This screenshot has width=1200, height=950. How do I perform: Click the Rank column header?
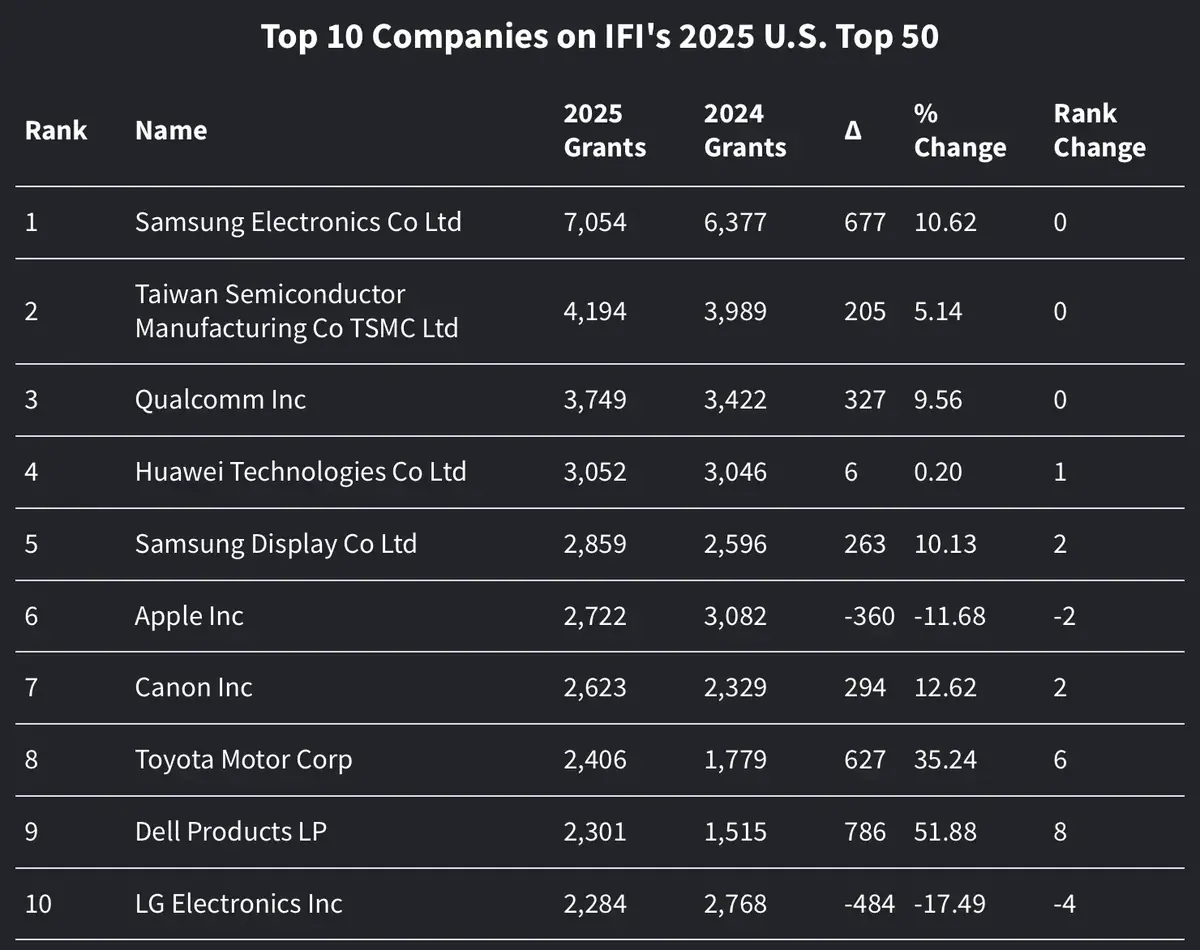click(x=56, y=131)
